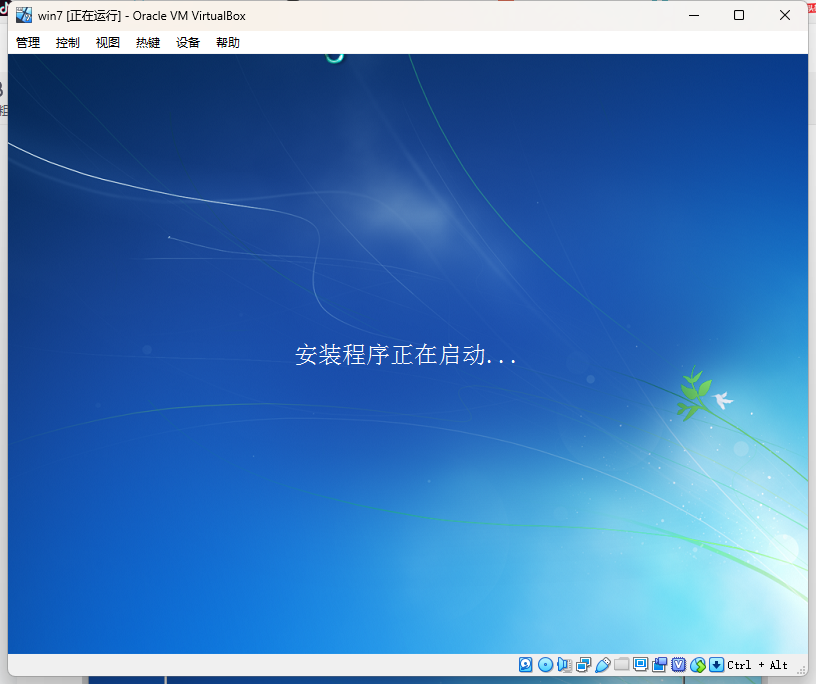
Task: Click the drag-and-drop status icon
Action: (659, 664)
